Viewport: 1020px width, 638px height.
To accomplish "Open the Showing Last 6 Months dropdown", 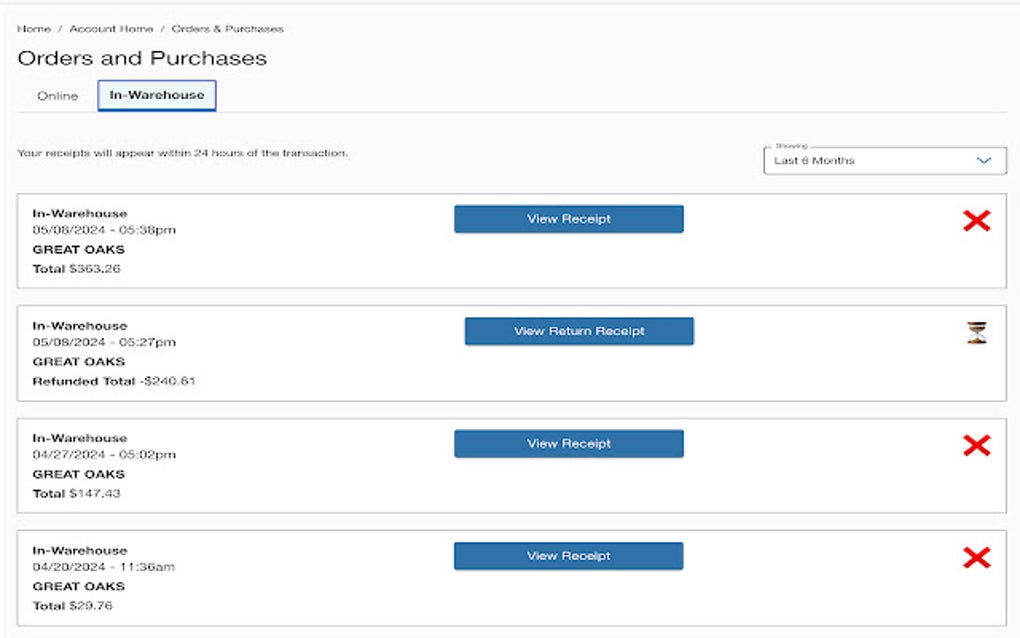I will tap(884, 160).
